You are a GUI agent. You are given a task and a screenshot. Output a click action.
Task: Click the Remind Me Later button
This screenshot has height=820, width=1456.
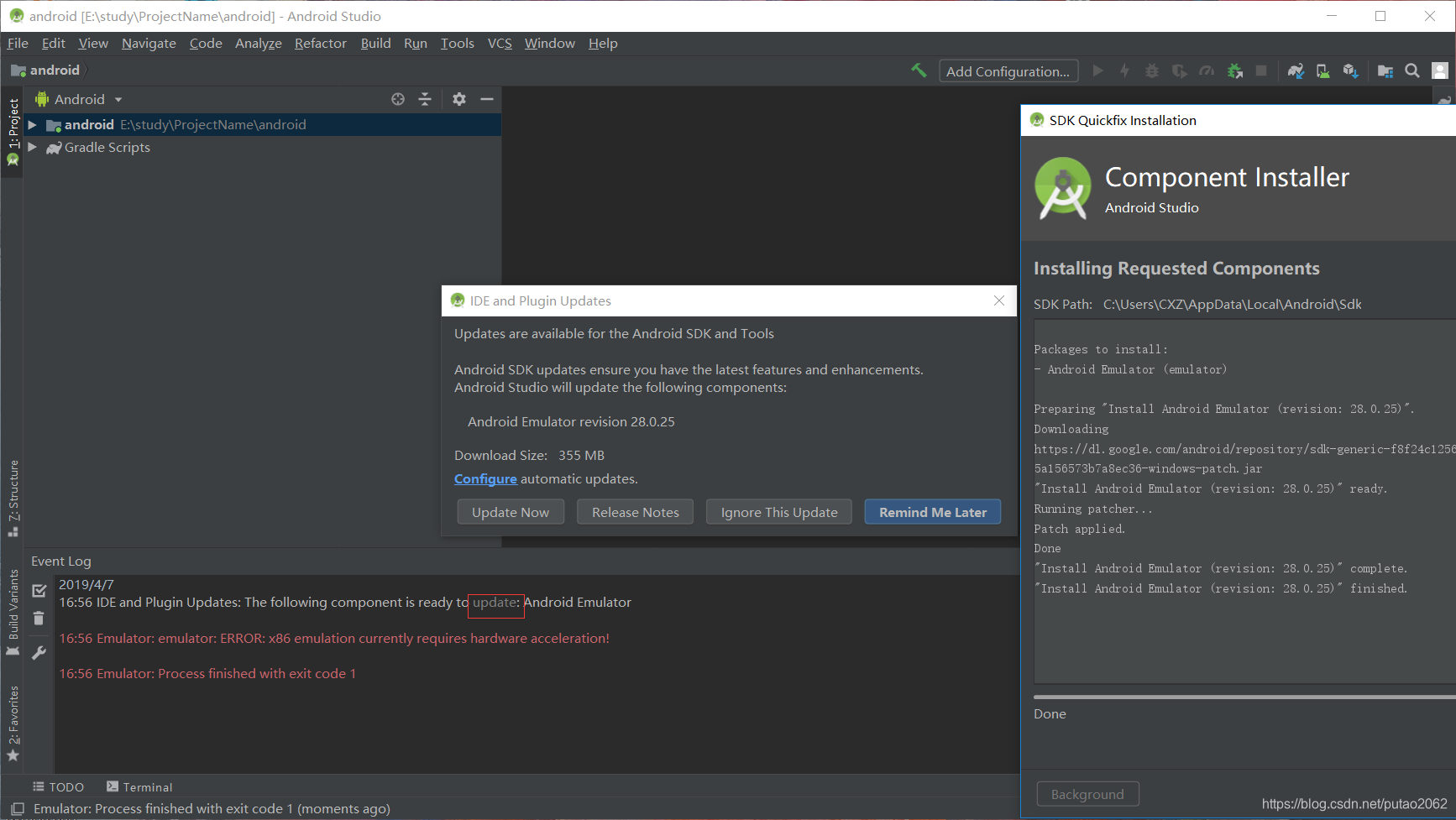(933, 512)
